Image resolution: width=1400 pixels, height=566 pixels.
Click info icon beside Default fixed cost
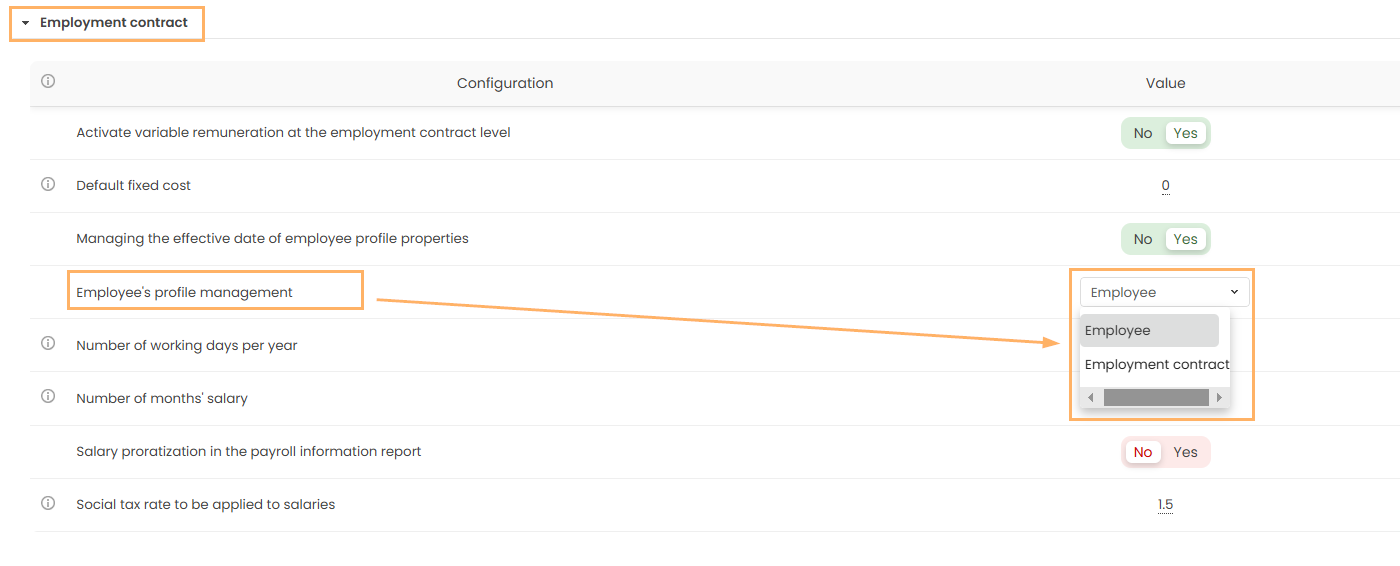tap(47, 185)
